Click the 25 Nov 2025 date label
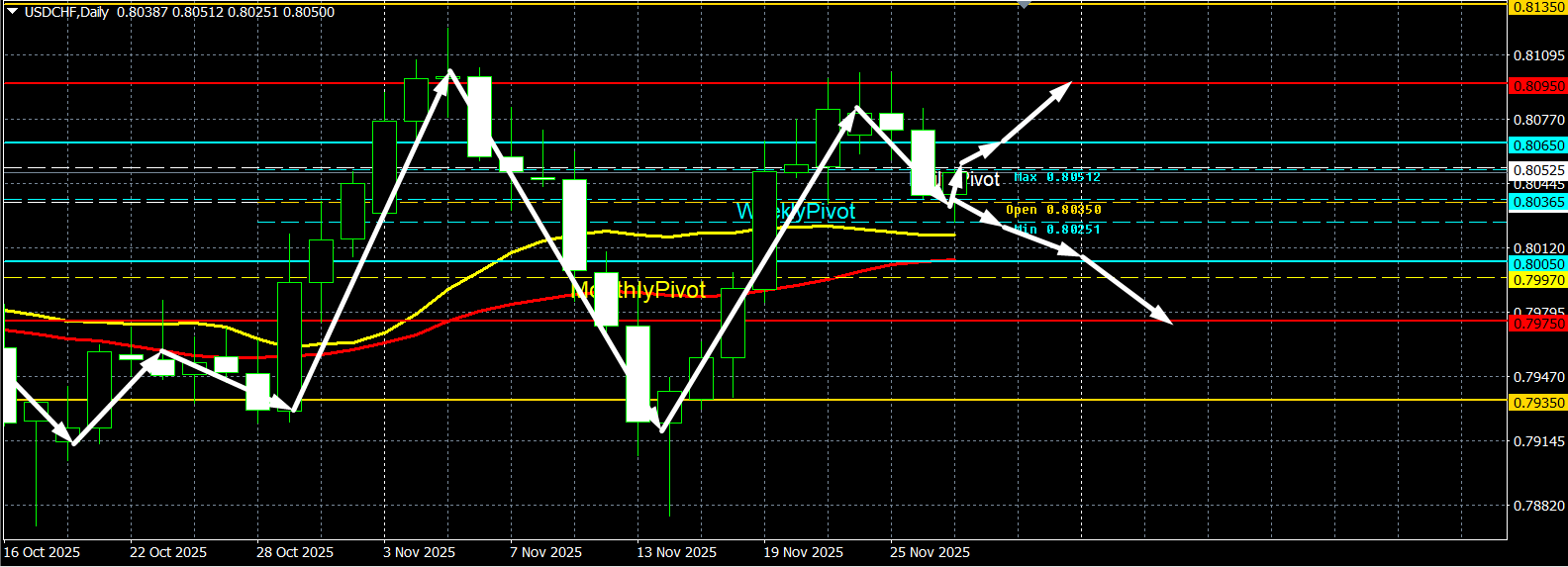This screenshot has width=1568, height=567. coord(930,552)
